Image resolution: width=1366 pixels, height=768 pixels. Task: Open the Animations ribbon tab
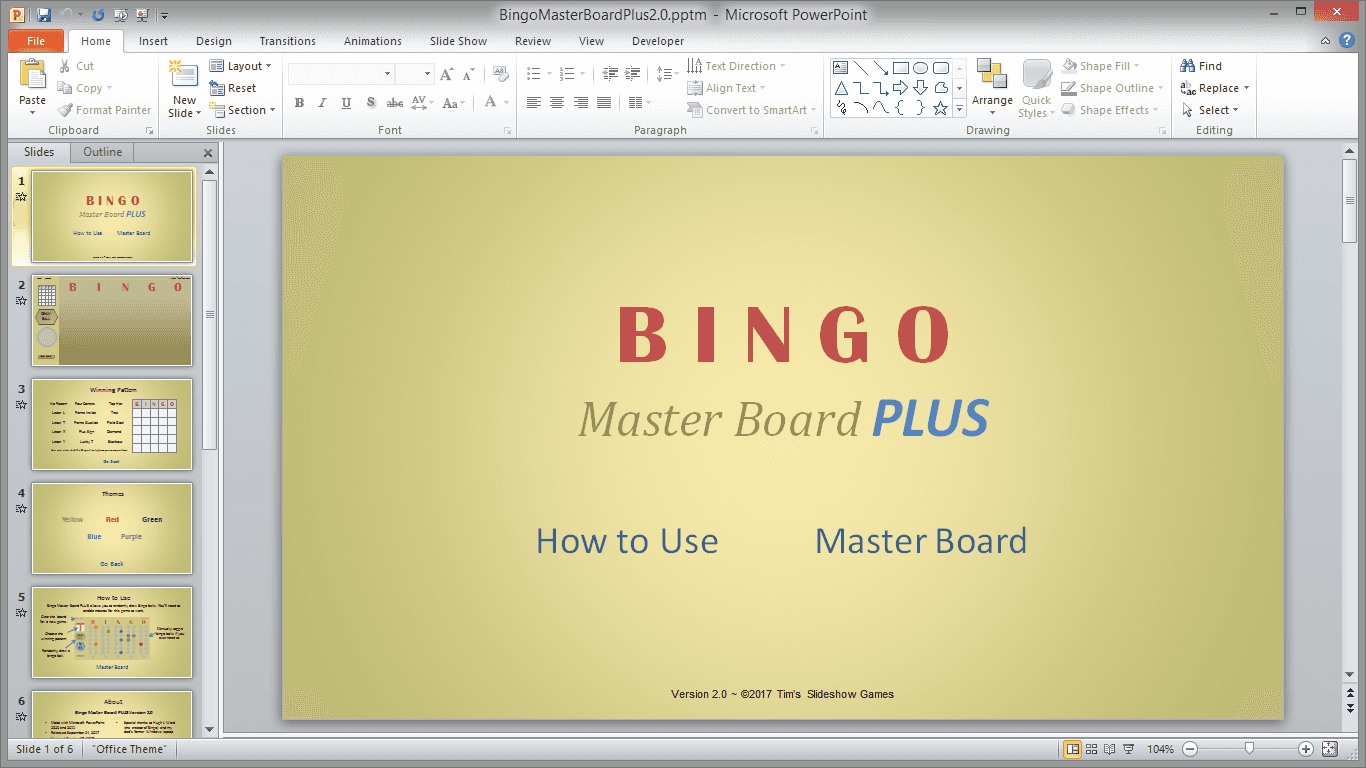(x=372, y=41)
